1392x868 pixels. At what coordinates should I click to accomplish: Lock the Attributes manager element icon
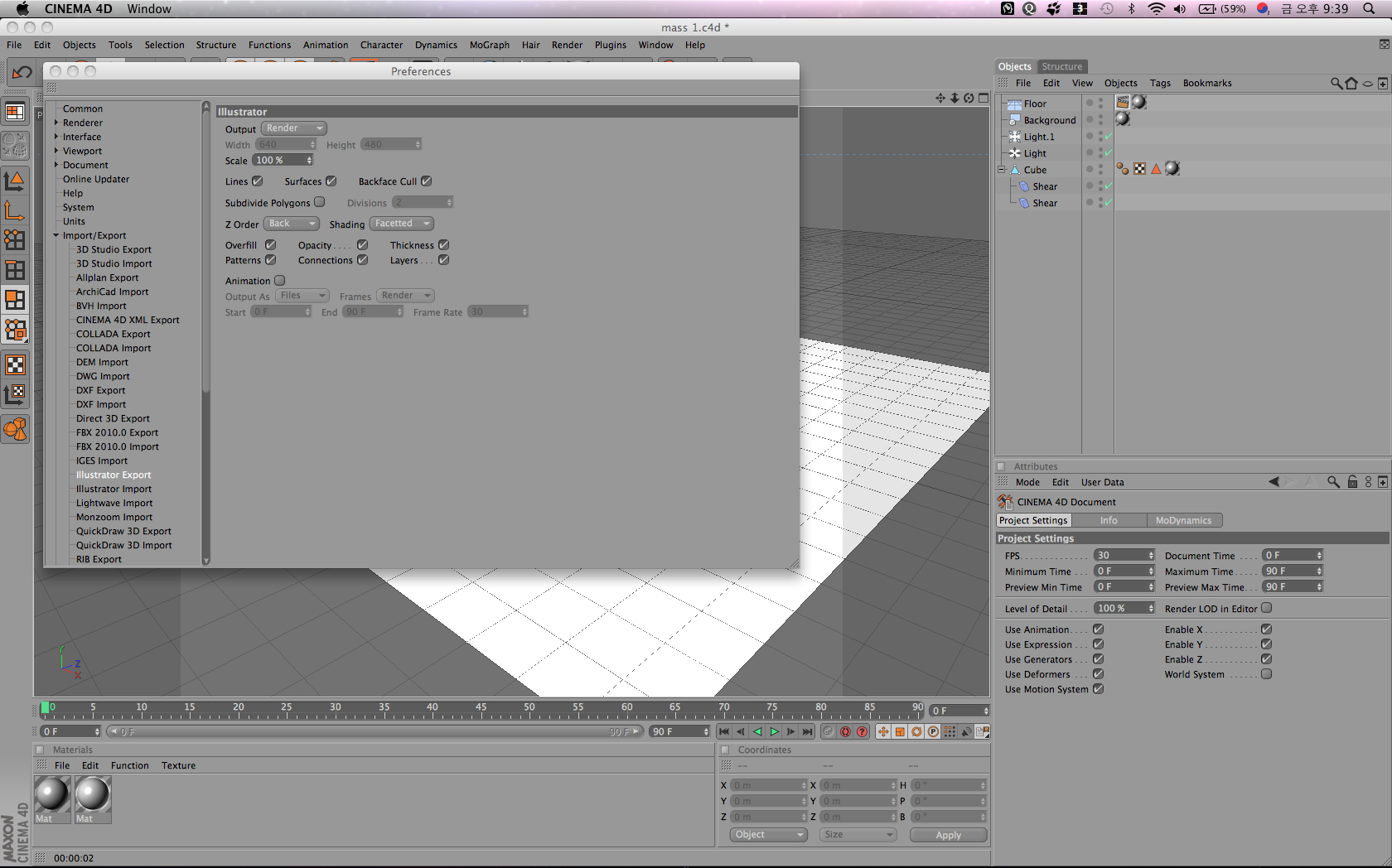click(x=1352, y=482)
